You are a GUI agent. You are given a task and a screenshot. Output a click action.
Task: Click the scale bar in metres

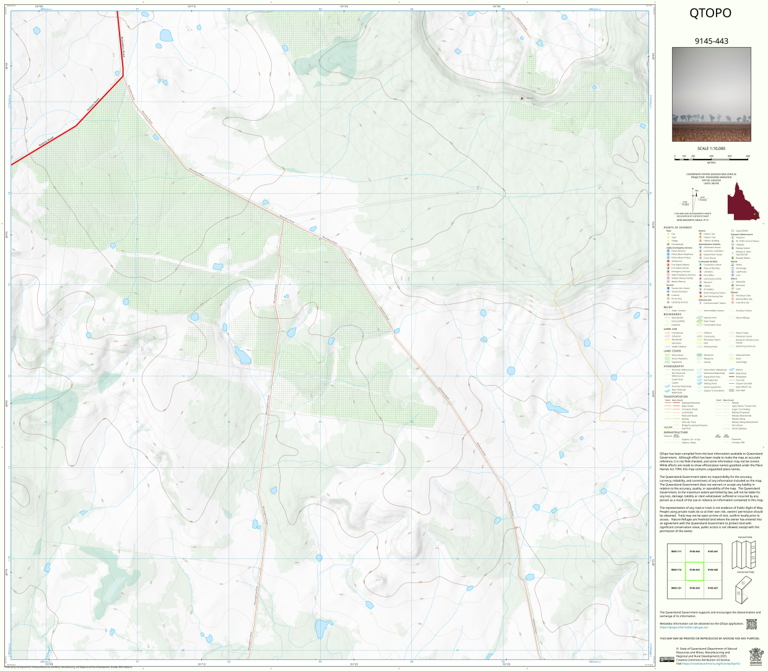[x=712, y=158]
